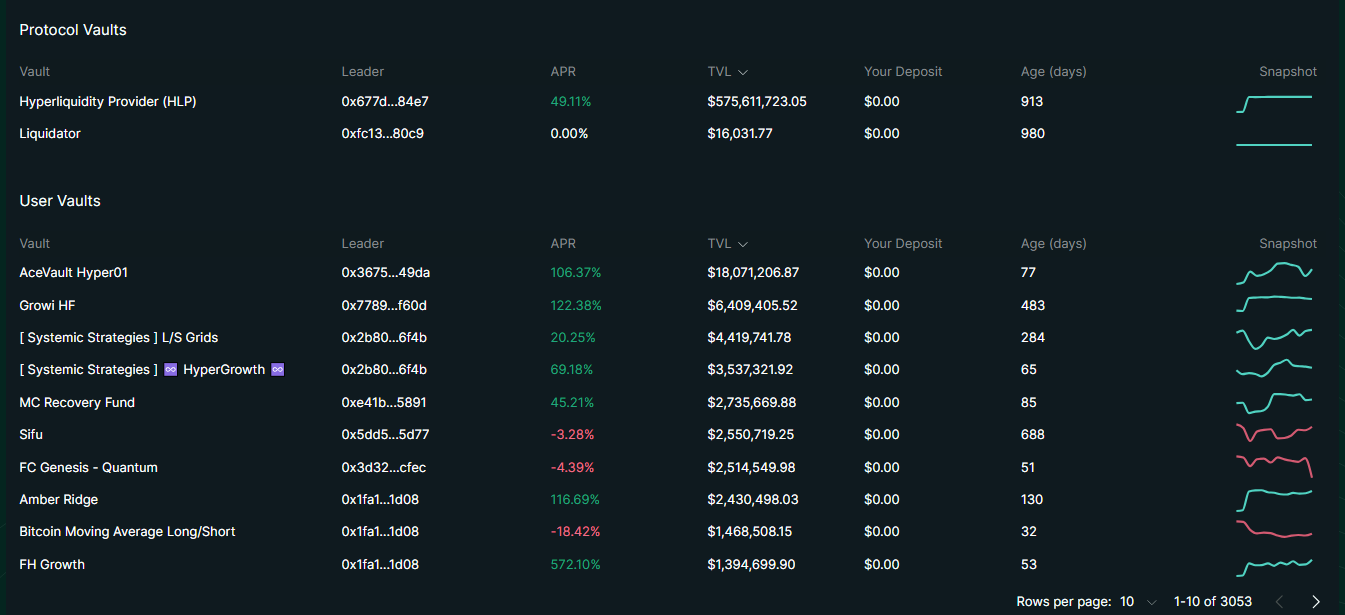Open the Liquidator vault row
The width and height of the screenshot is (1345, 615).
tap(50, 134)
